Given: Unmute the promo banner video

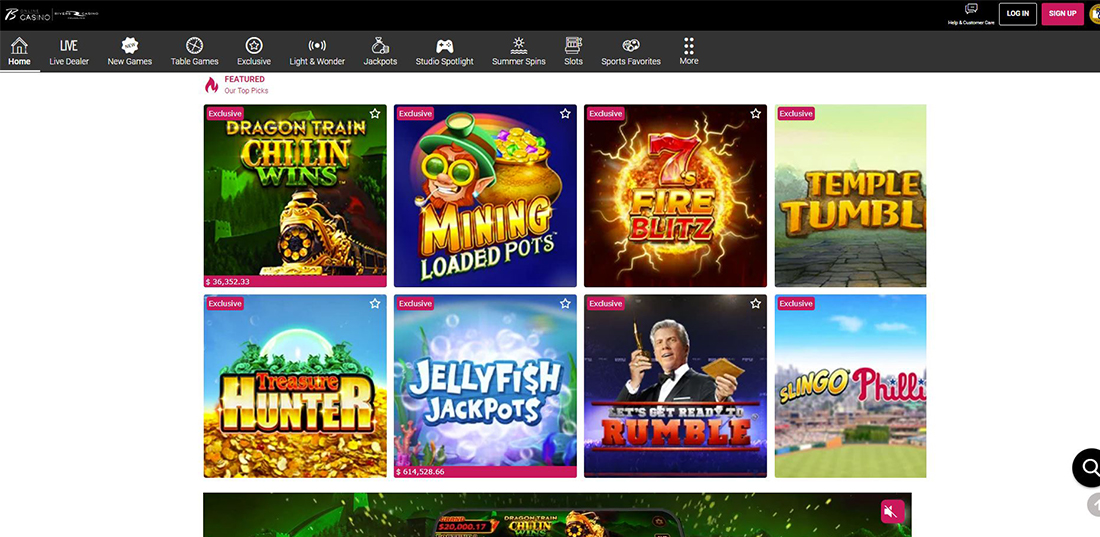Looking at the screenshot, I should pyautogui.click(x=892, y=512).
